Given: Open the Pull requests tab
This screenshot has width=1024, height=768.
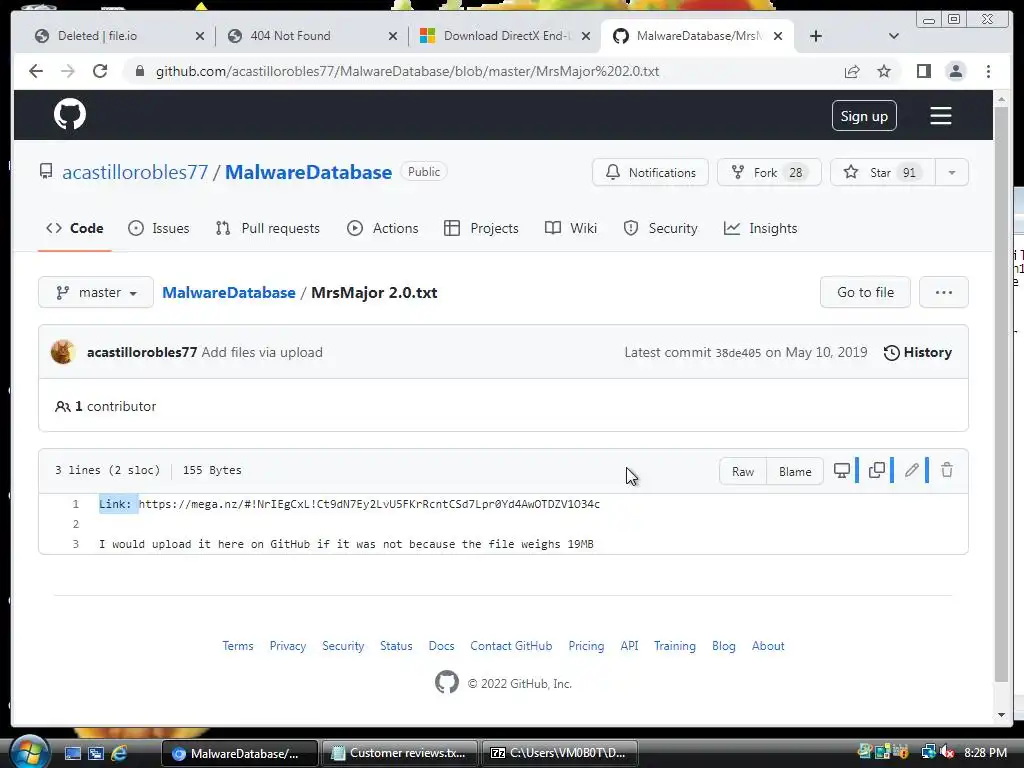Looking at the screenshot, I should pyautogui.click(x=268, y=229).
